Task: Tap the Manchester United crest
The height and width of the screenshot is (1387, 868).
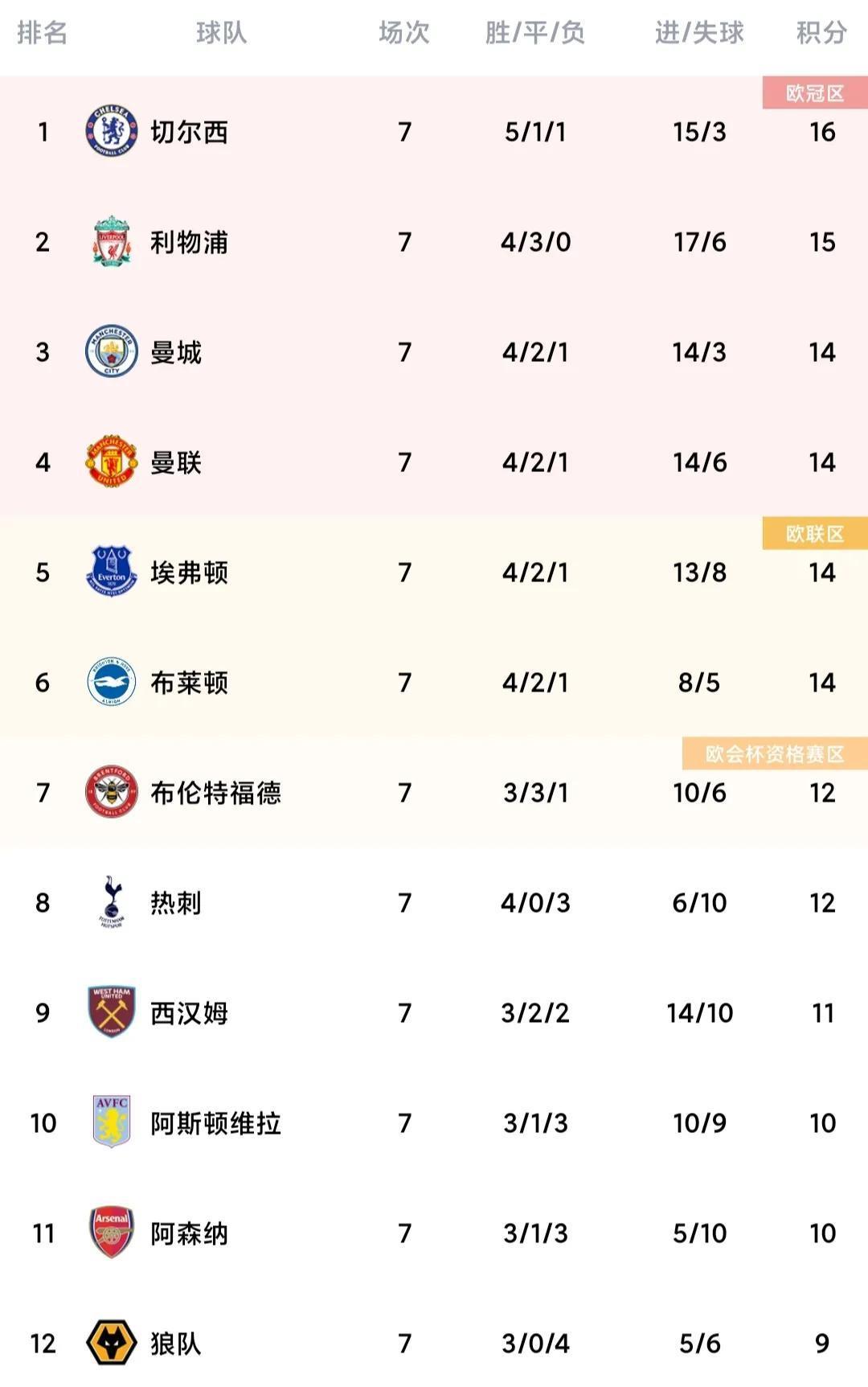Action: point(112,462)
